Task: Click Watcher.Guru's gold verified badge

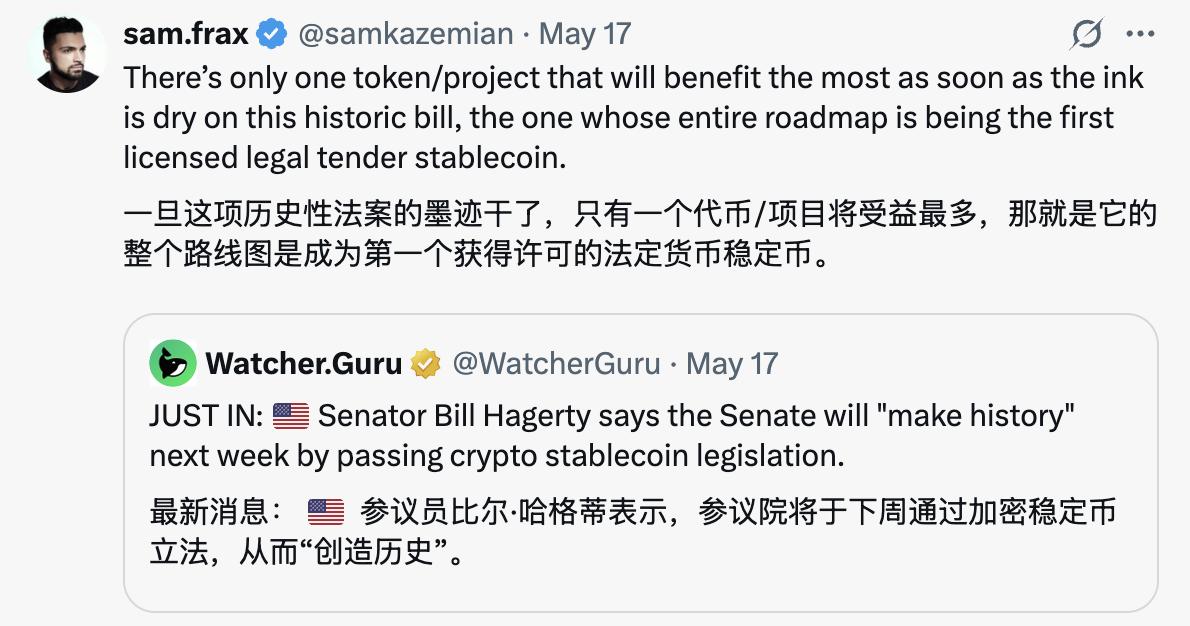Action: (426, 363)
